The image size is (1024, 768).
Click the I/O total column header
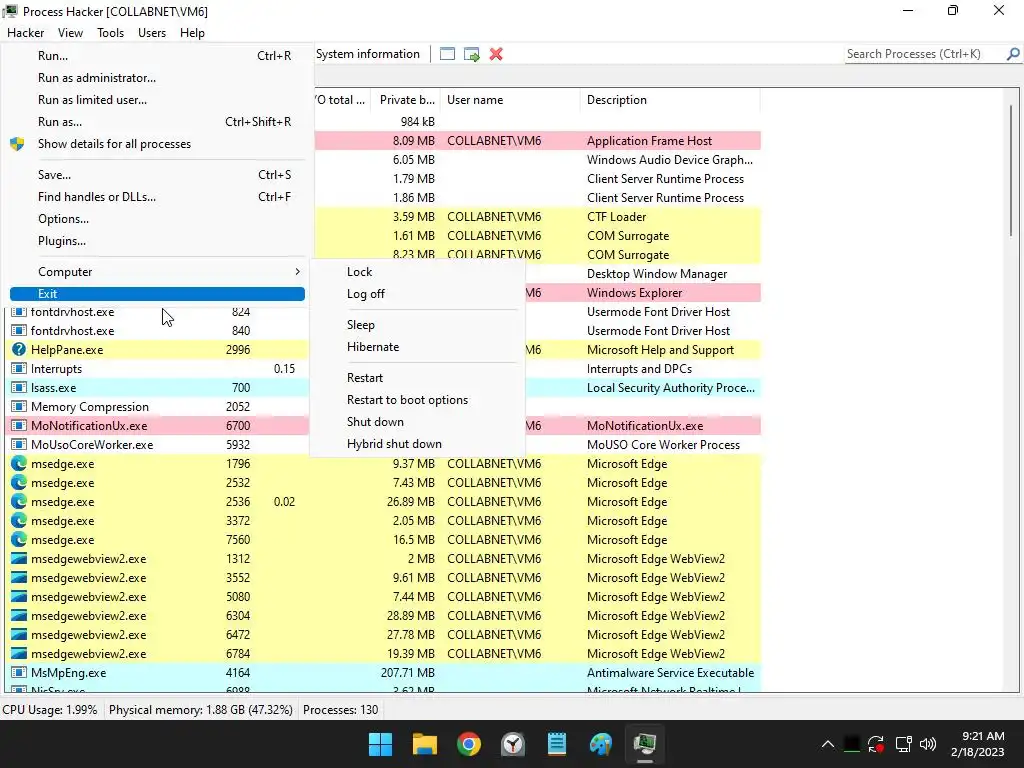(x=342, y=100)
